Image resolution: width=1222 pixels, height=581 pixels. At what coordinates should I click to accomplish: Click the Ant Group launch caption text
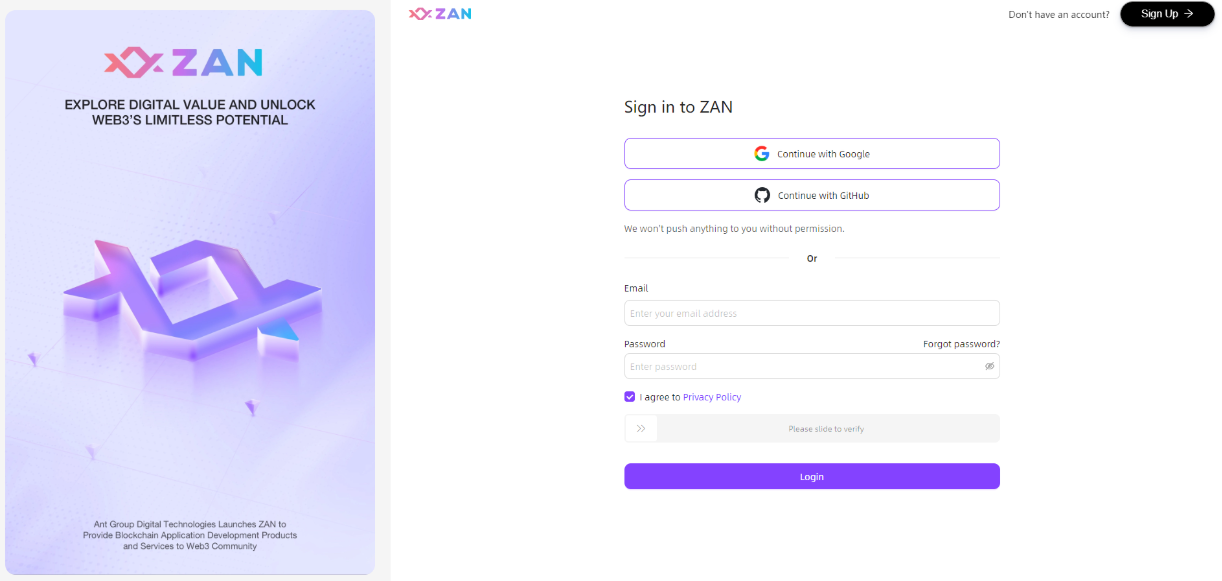coord(190,535)
